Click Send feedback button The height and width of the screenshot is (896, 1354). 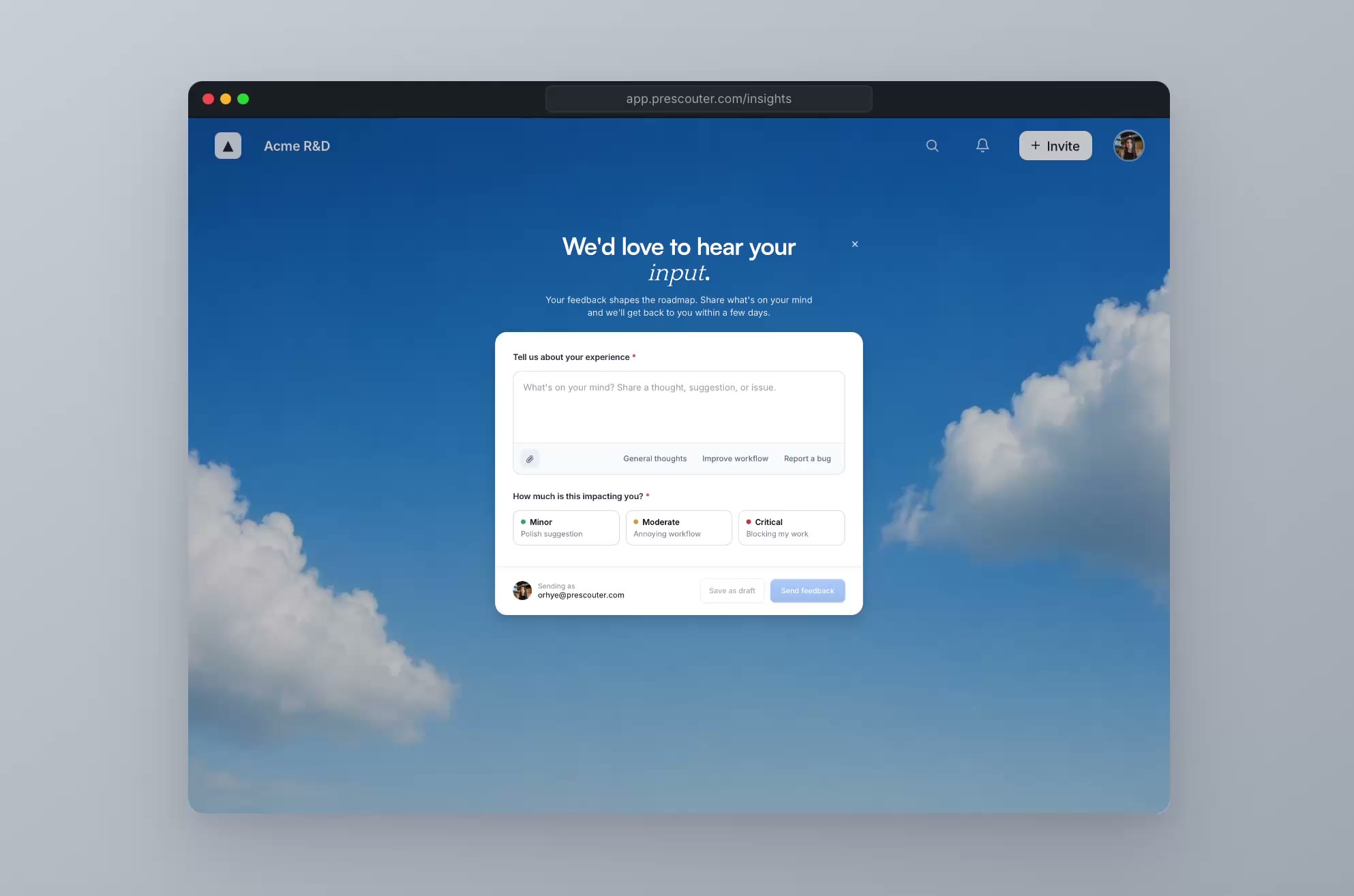807,591
